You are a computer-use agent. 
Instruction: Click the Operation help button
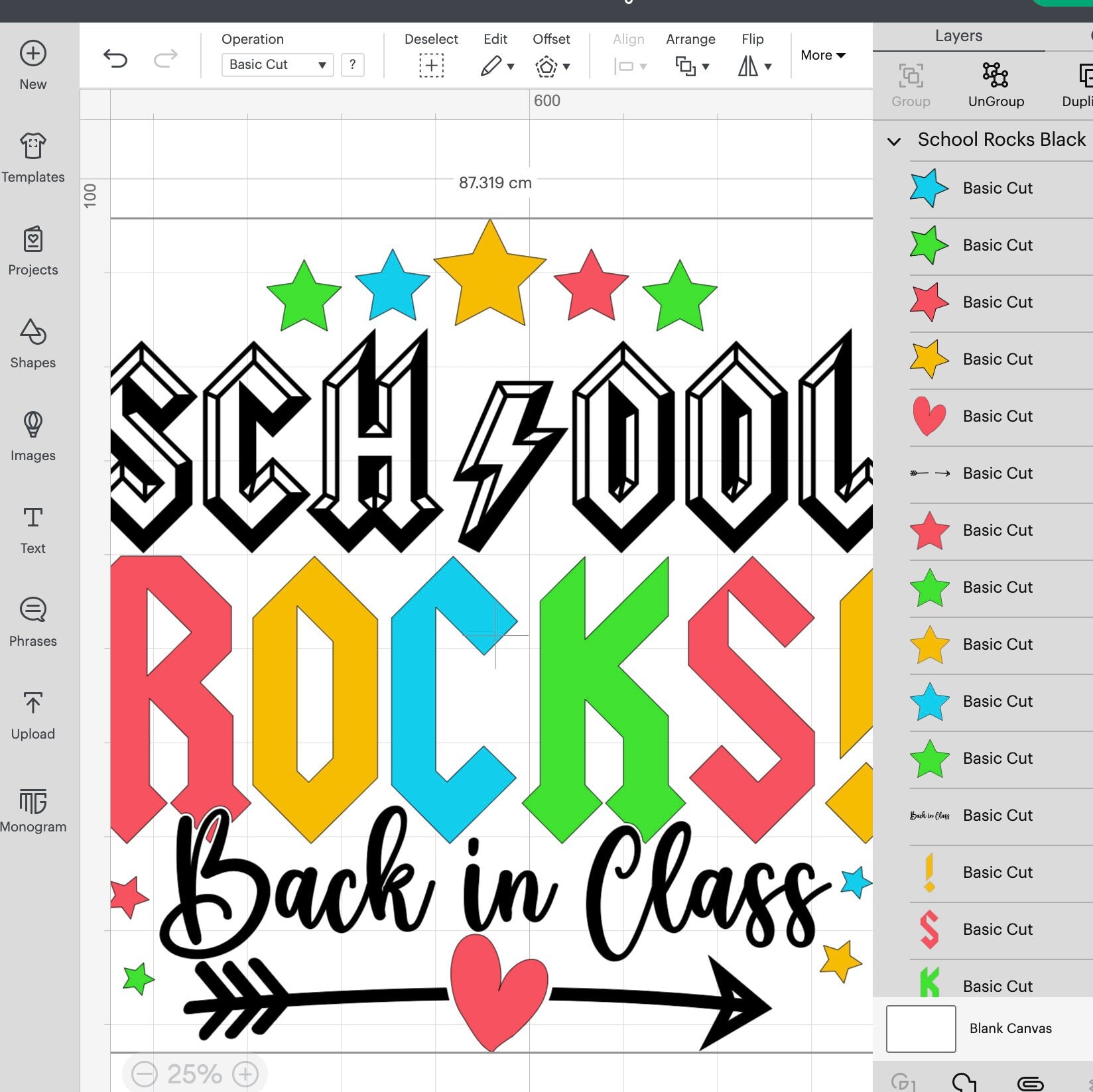[352, 64]
